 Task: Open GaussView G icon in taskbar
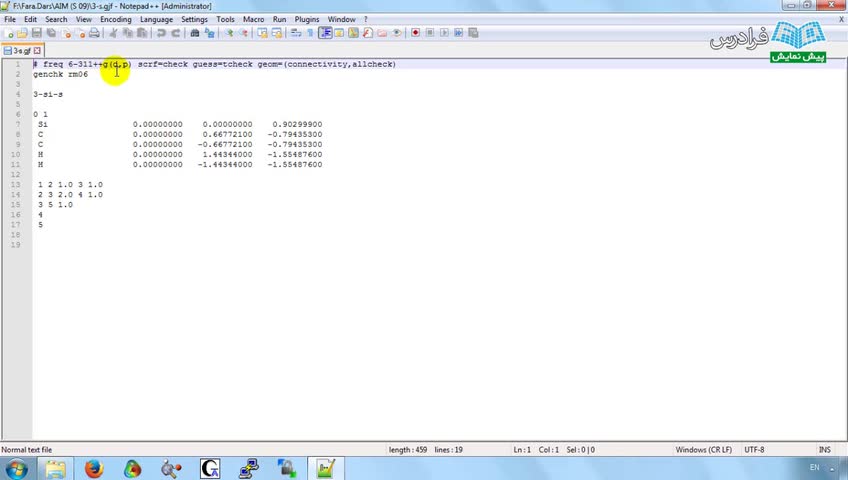[x=210, y=468]
